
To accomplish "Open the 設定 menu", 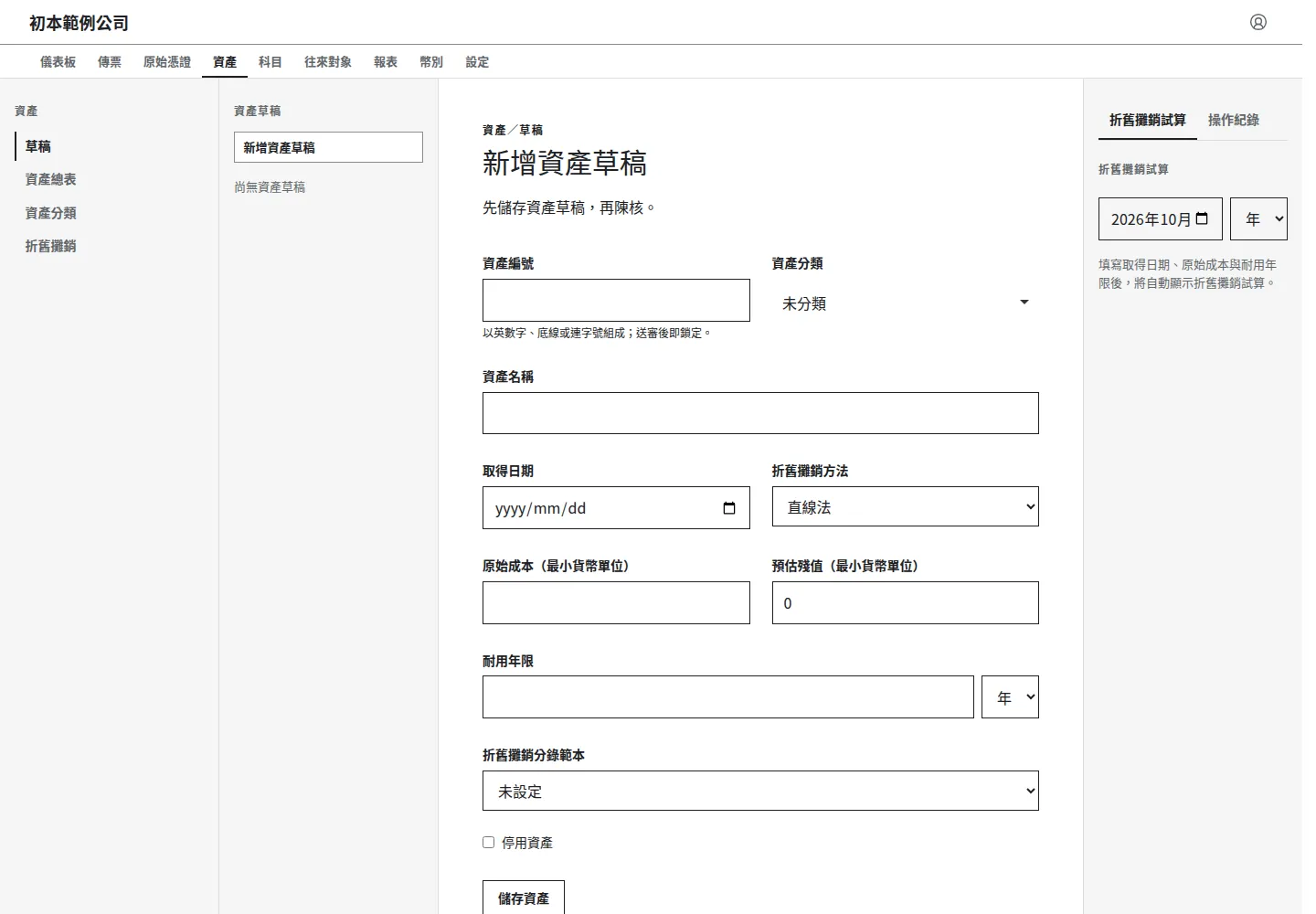I will coord(477,62).
